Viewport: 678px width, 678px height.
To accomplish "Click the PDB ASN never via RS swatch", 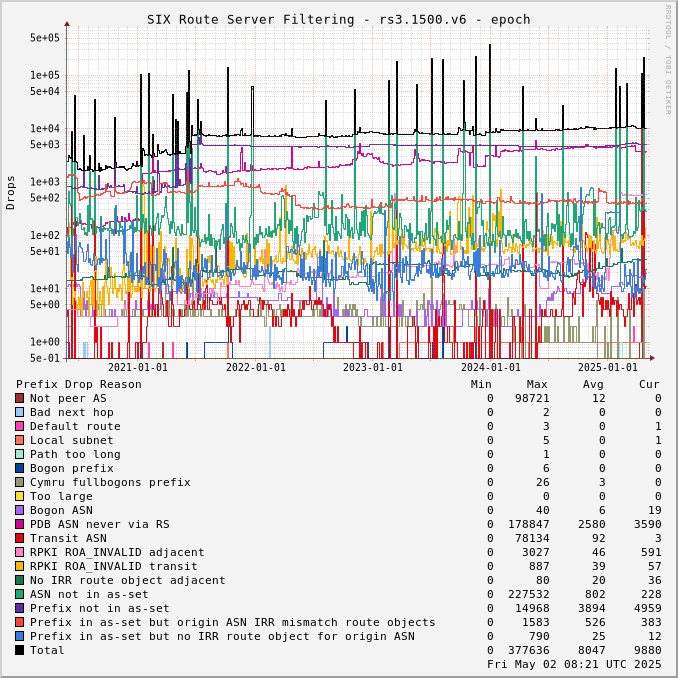I will [x=19, y=524].
